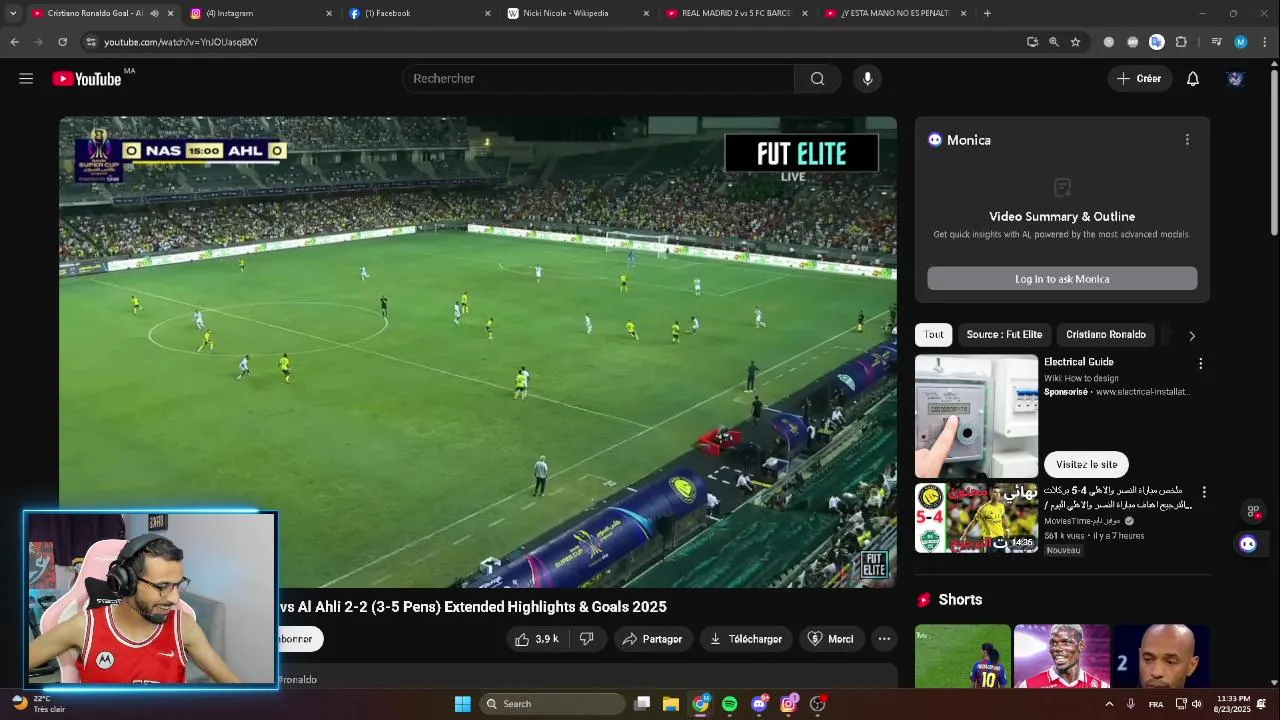The width and height of the screenshot is (1280, 720).
Task: Click Log in to ask Monica
Action: tap(1062, 279)
